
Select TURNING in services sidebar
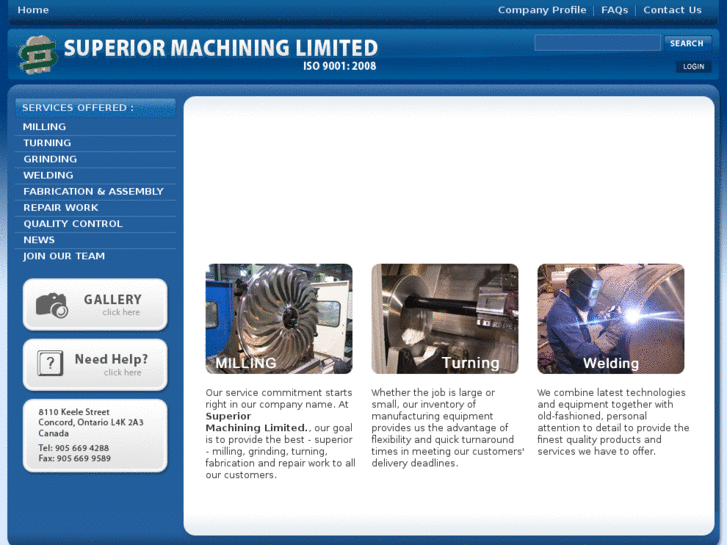(47, 143)
